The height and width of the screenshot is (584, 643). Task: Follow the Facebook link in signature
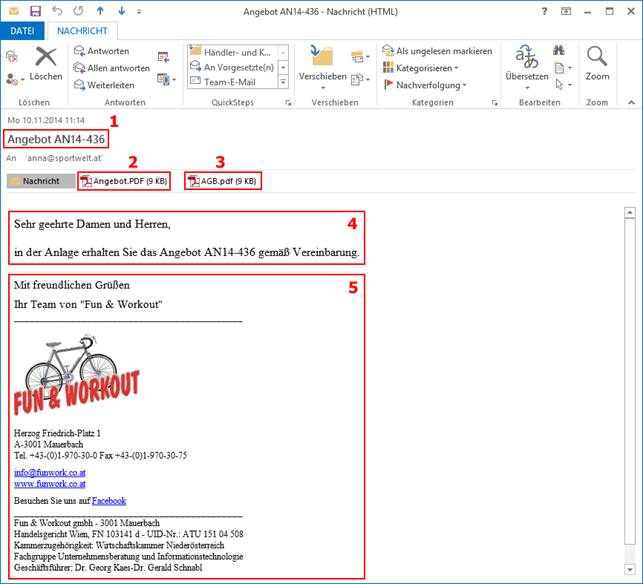(x=109, y=500)
